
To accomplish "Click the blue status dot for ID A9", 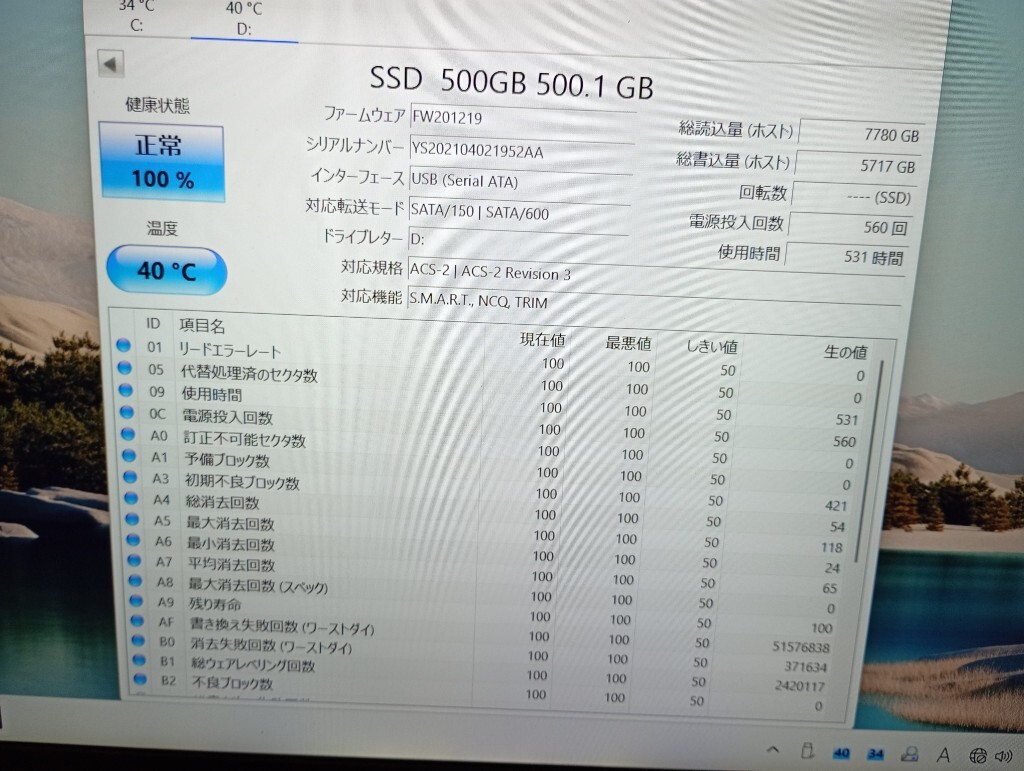I will pos(136,600).
